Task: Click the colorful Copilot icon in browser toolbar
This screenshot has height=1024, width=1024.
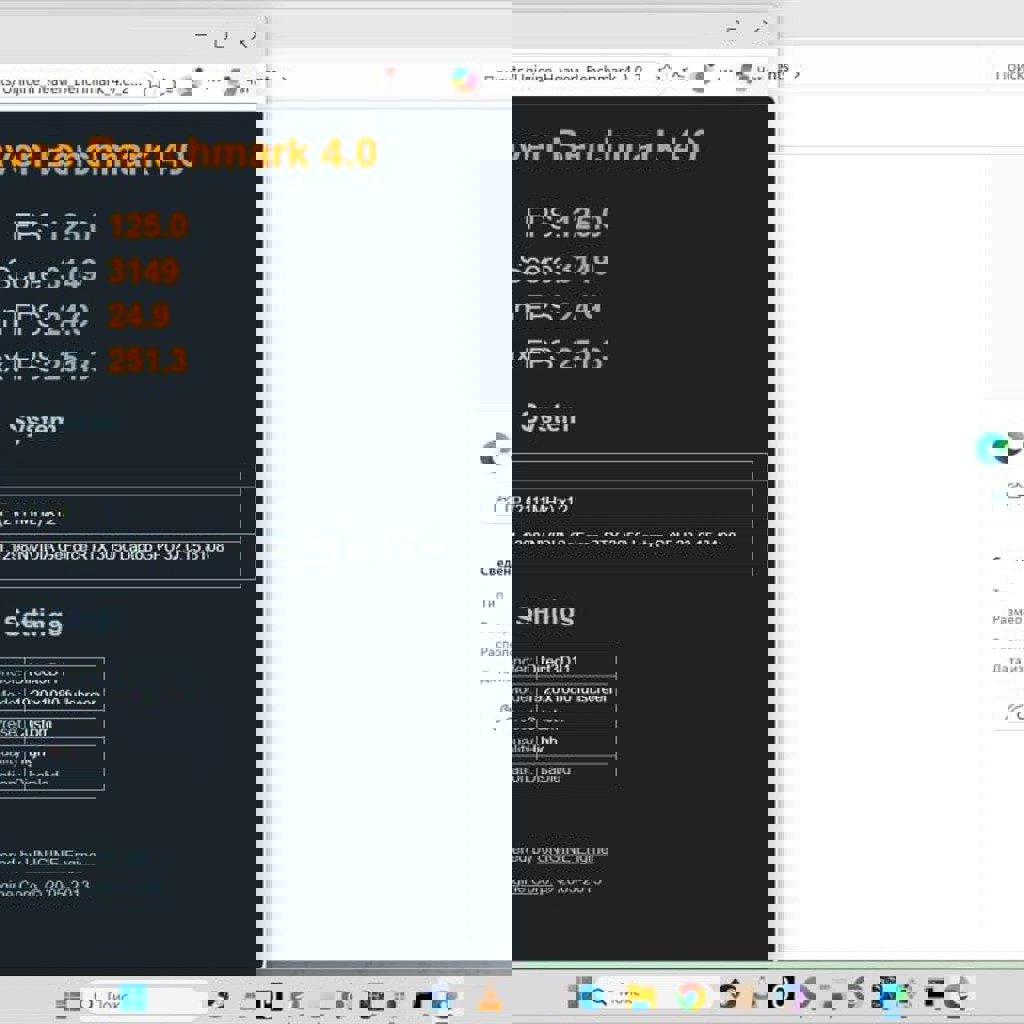Action: pyautogui.click(x=465, y=79)
